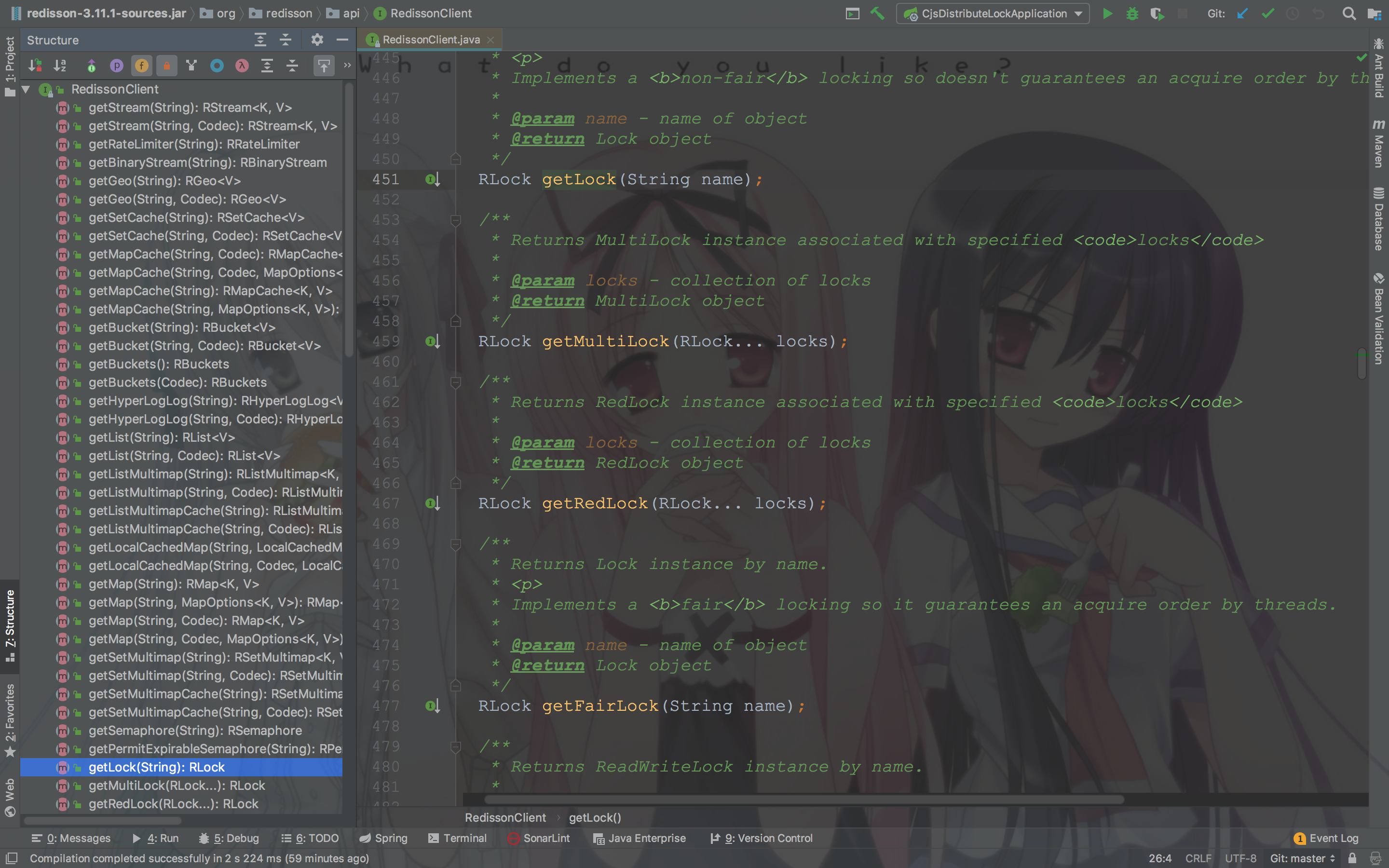
Task: Switch to the RedissonClient.java editor tab
Action: tap(431, 40)
